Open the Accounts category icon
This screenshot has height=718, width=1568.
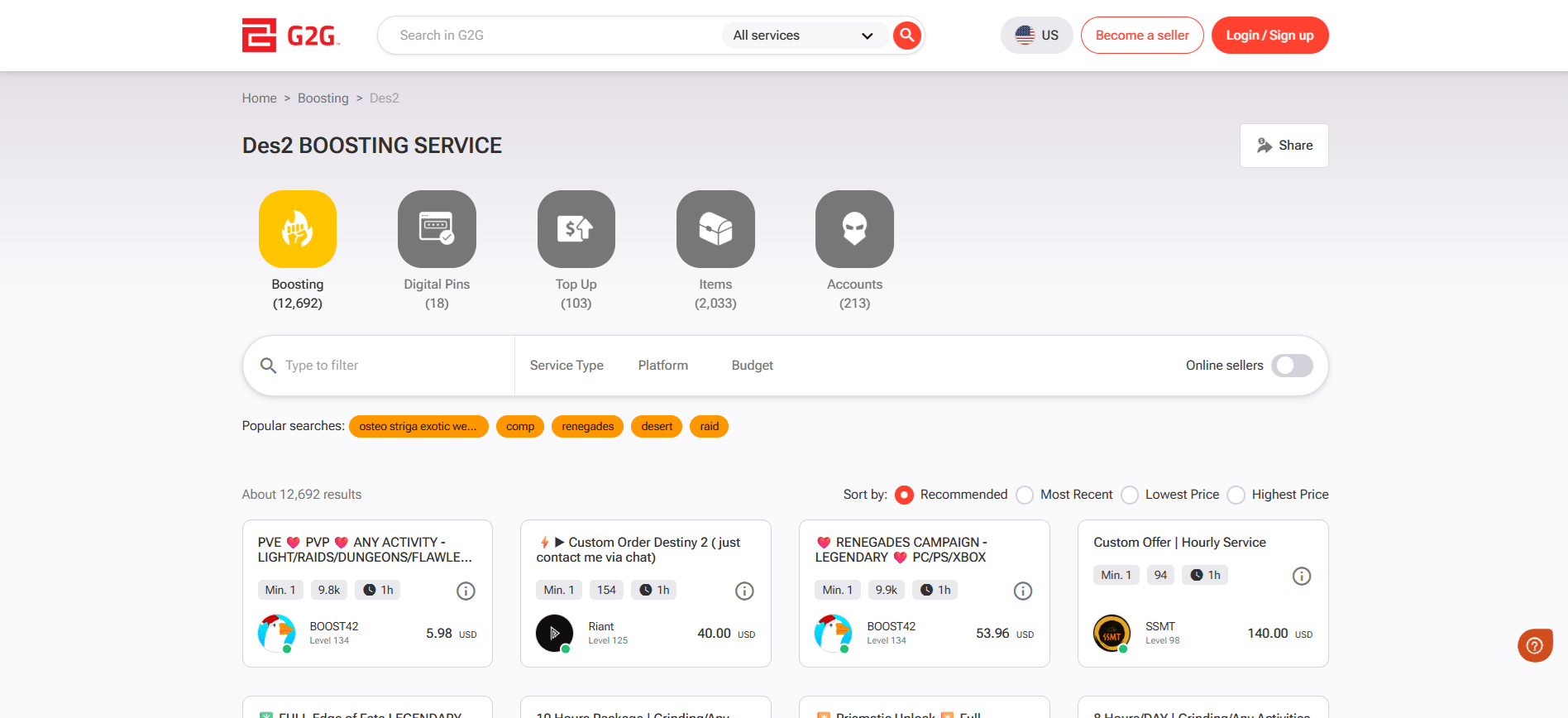coord(854,229)
